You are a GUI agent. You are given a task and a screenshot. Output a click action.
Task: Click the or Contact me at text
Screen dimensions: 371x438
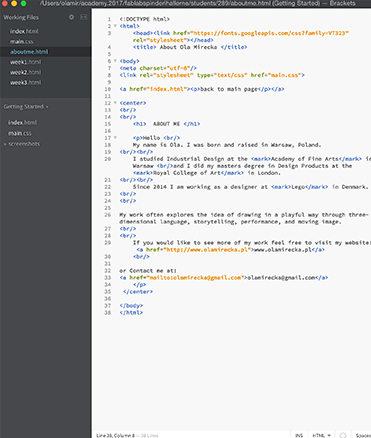pos(148,271)
